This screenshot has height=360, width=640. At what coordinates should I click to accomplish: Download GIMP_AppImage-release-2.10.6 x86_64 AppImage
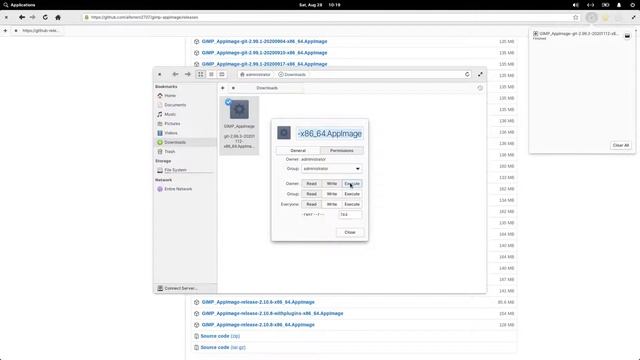pyautogui.click(x=258, y=302)
